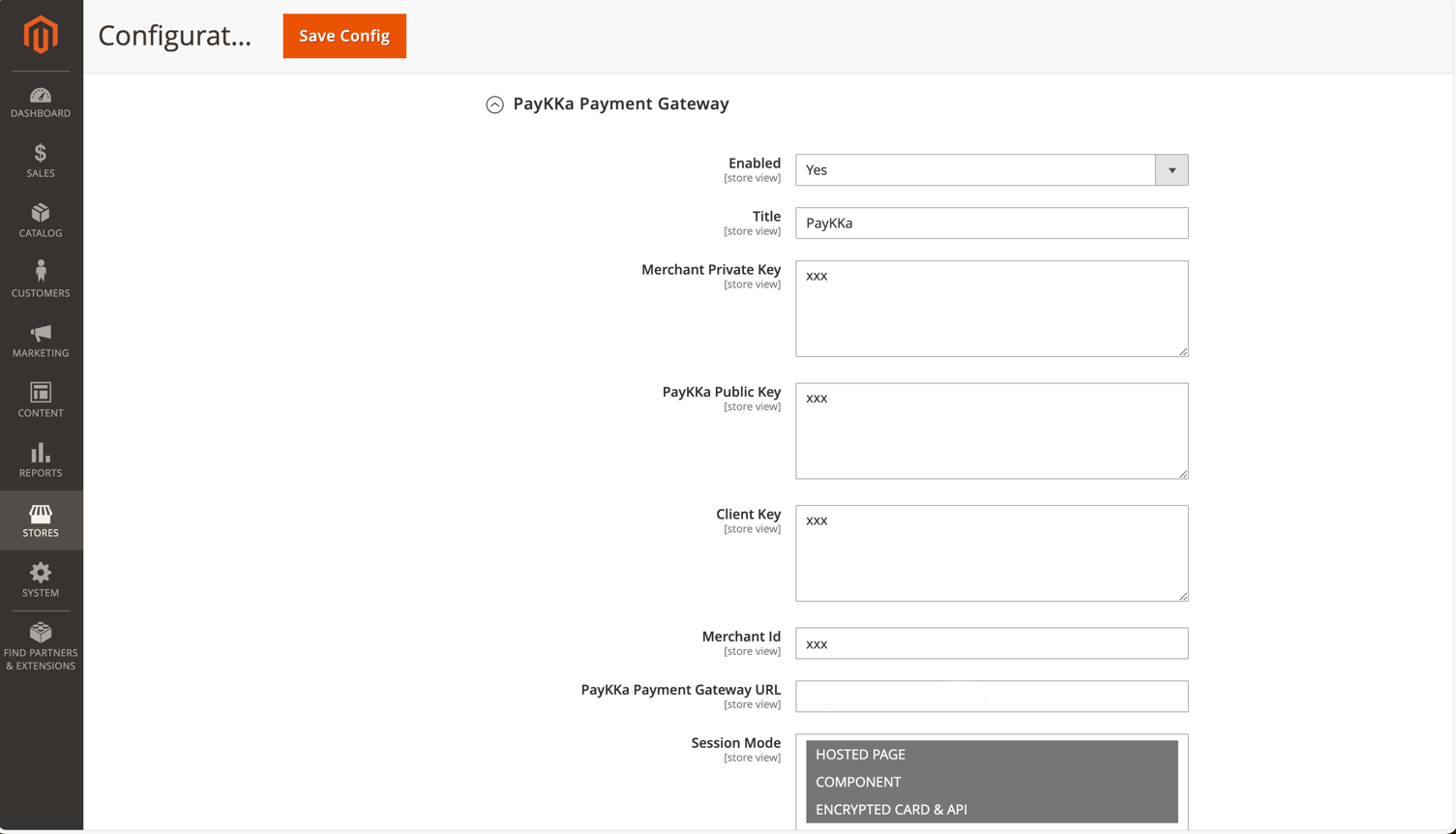Screen dimensions: 1456x834
Task: Select COMPONENT session mode option
Action: pyautogui.click(x=992, y=782)
